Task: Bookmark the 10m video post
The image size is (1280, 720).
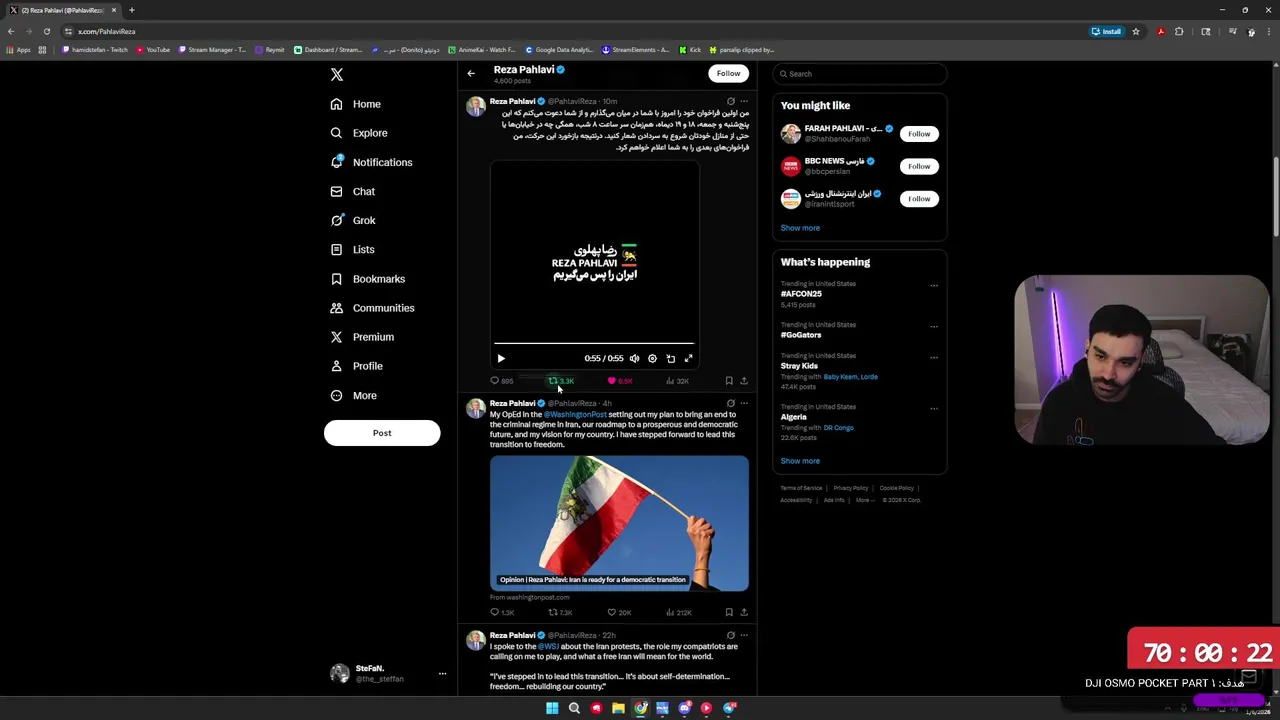Action: pos(729,381)
